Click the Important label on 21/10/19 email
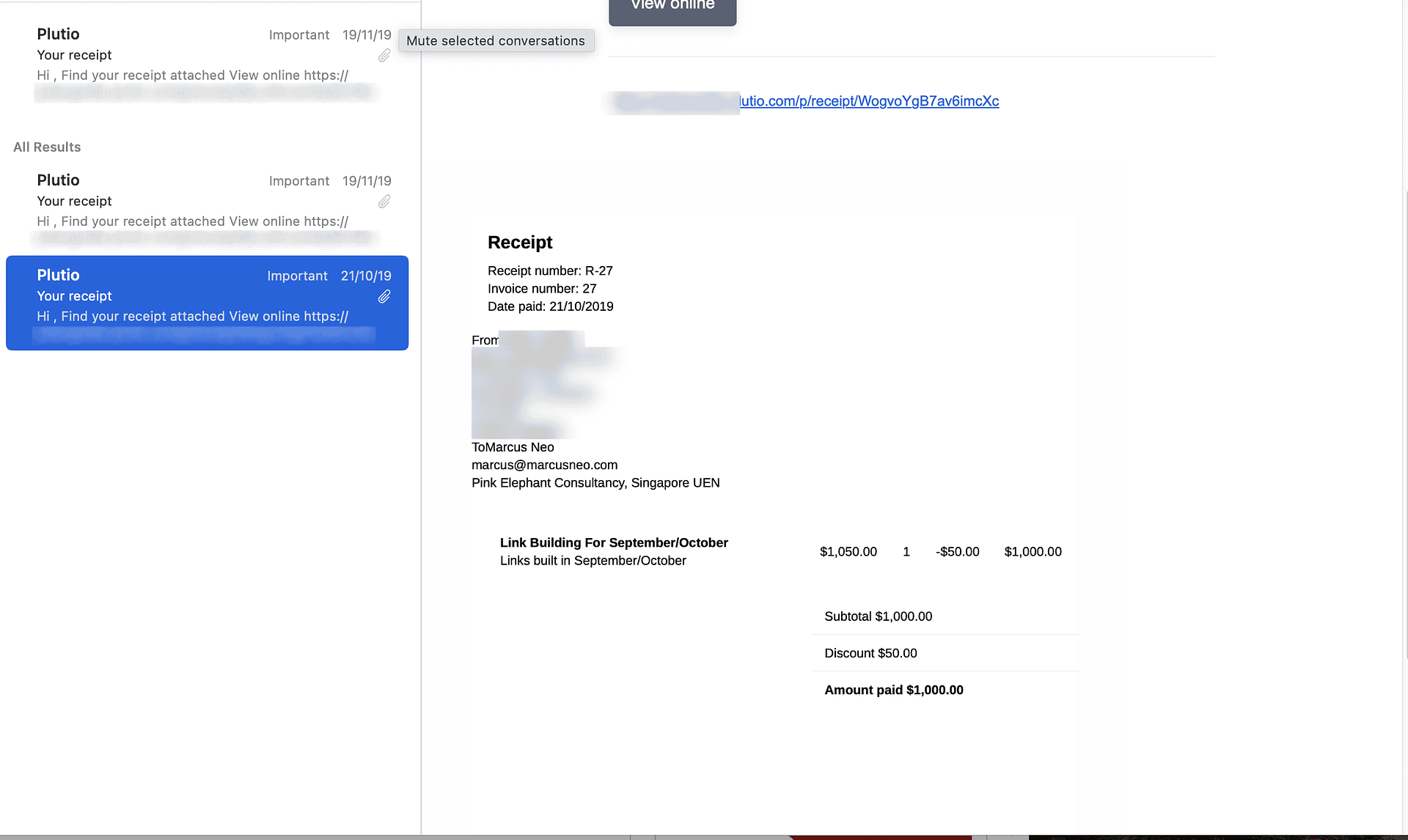The image size is (1408, 840). [297, 276]
